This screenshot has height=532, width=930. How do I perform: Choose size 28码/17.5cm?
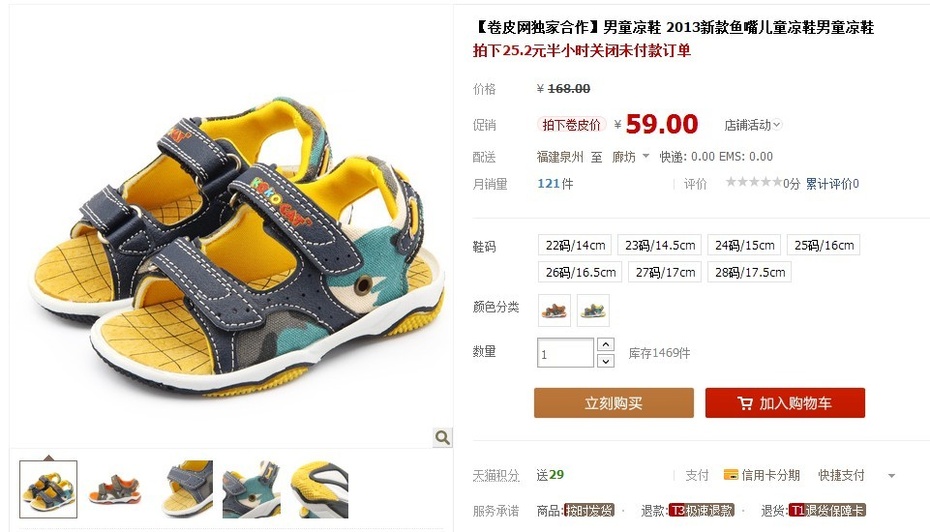(x=750, y=272)
